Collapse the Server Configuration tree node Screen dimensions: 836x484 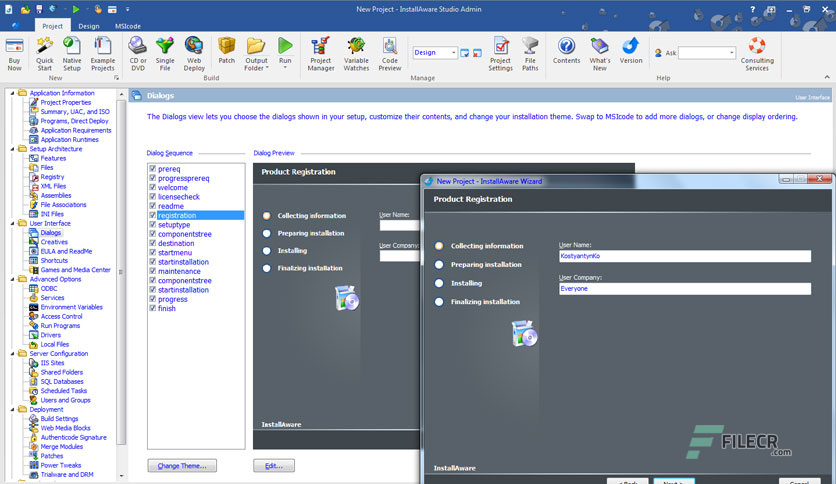12,353
